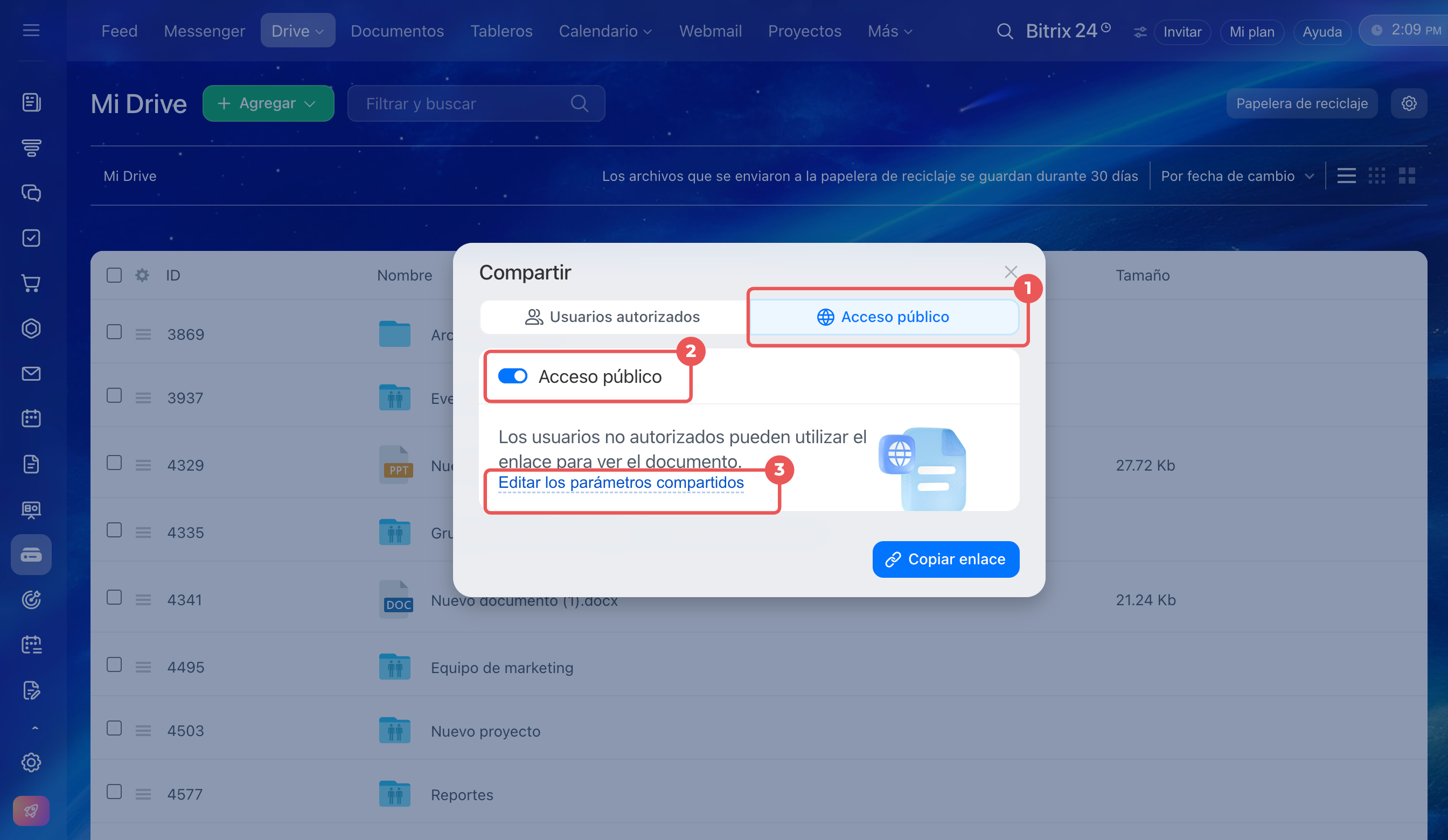Image resolution: width=1448 pixels, height=840 pixels.
Task: Check the box for row 4329
Action: click(x=114, y=463)
